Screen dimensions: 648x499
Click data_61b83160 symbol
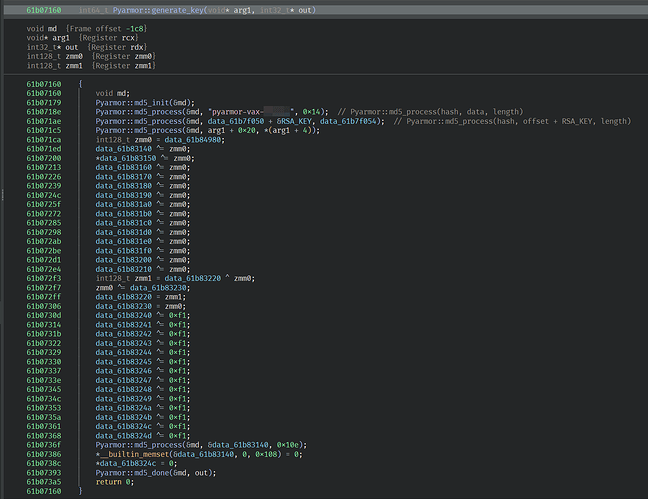tap(124, 167)
